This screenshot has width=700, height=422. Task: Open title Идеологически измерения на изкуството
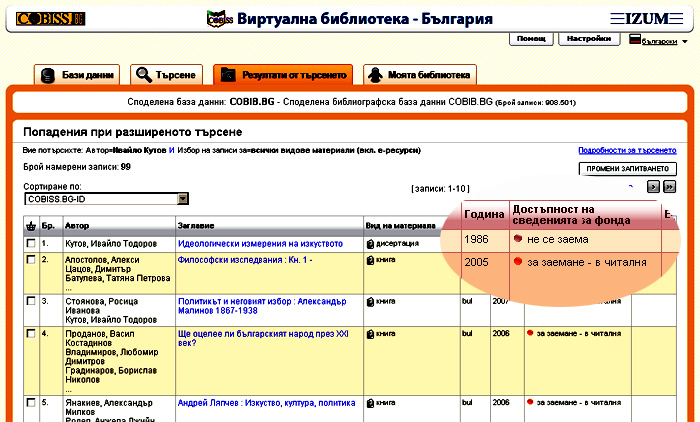tap(260, 244)
